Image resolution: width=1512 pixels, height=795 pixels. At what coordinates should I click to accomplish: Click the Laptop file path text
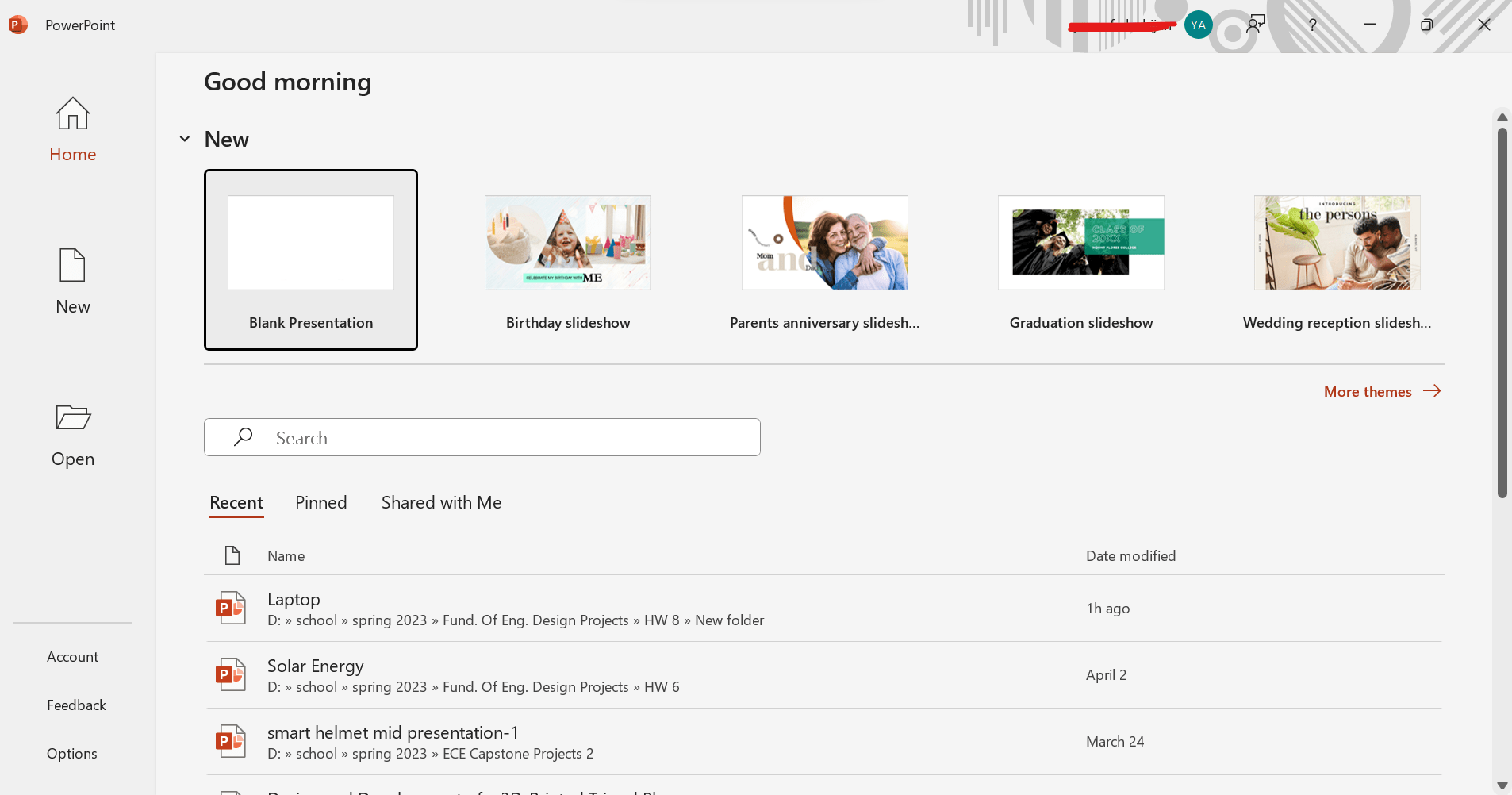pos(516,620)
